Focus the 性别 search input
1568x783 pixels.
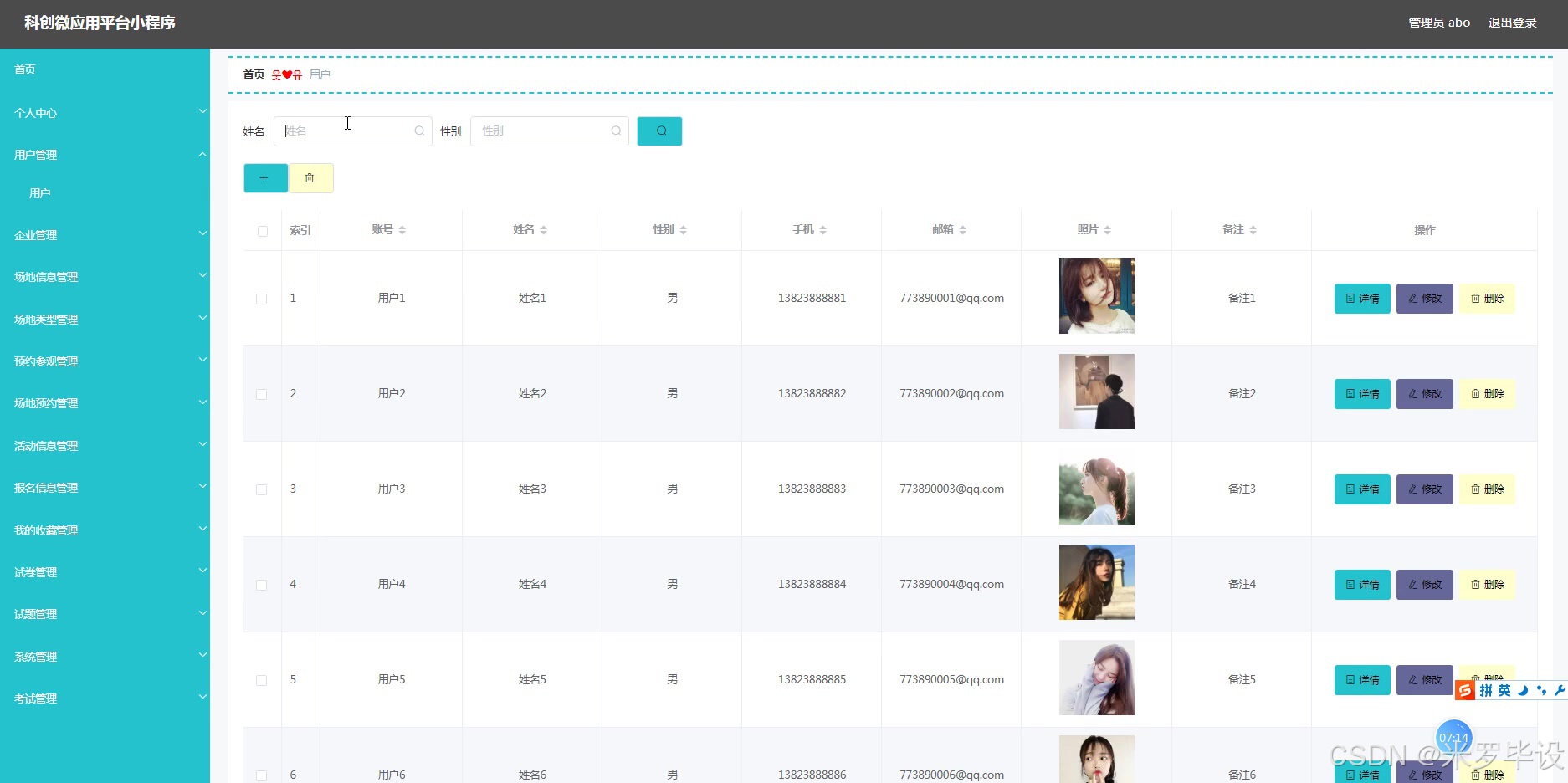[549, 131]
